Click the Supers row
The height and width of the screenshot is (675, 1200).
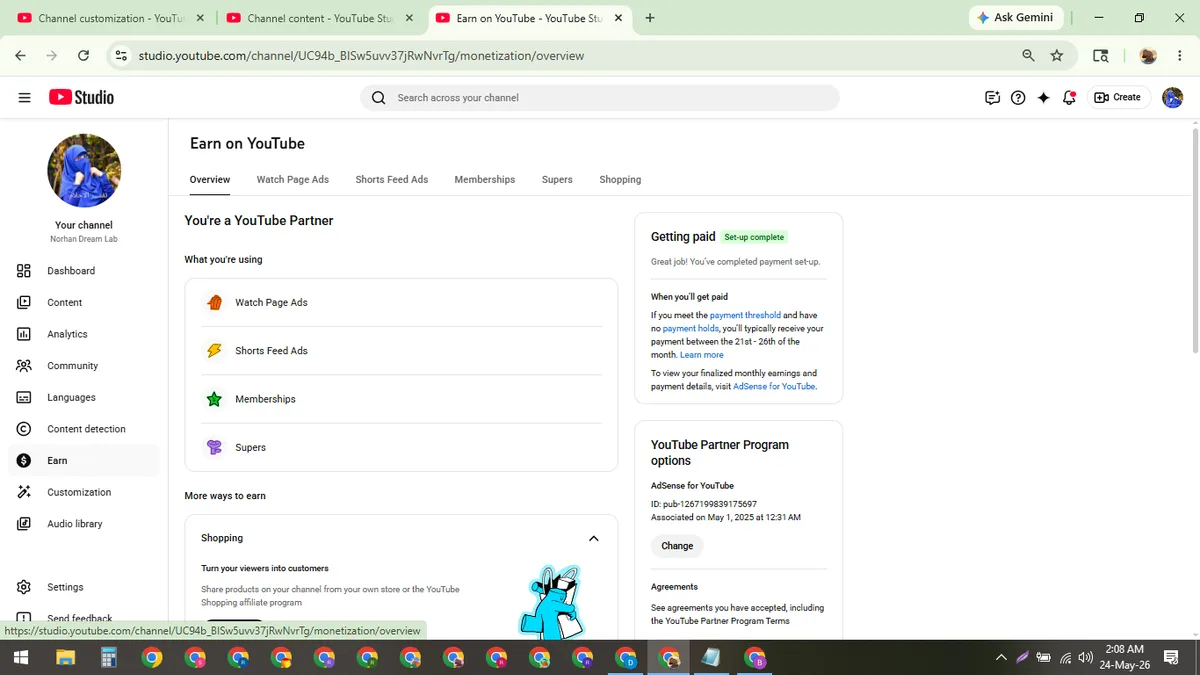401,447
